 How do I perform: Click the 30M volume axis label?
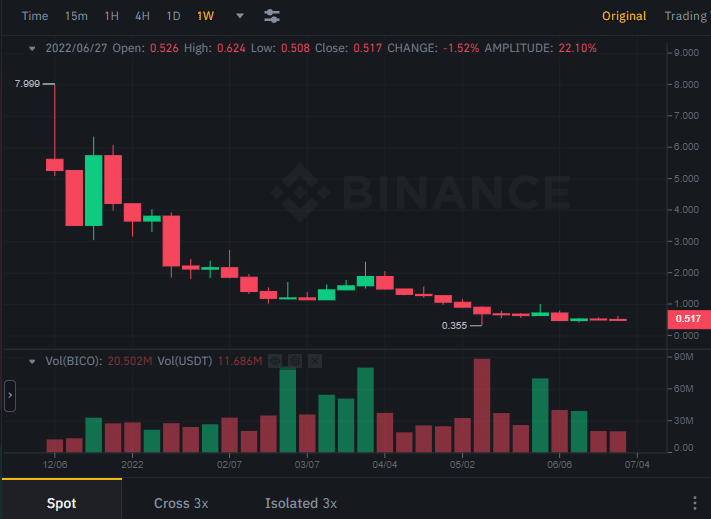click(x=683, y=421)
